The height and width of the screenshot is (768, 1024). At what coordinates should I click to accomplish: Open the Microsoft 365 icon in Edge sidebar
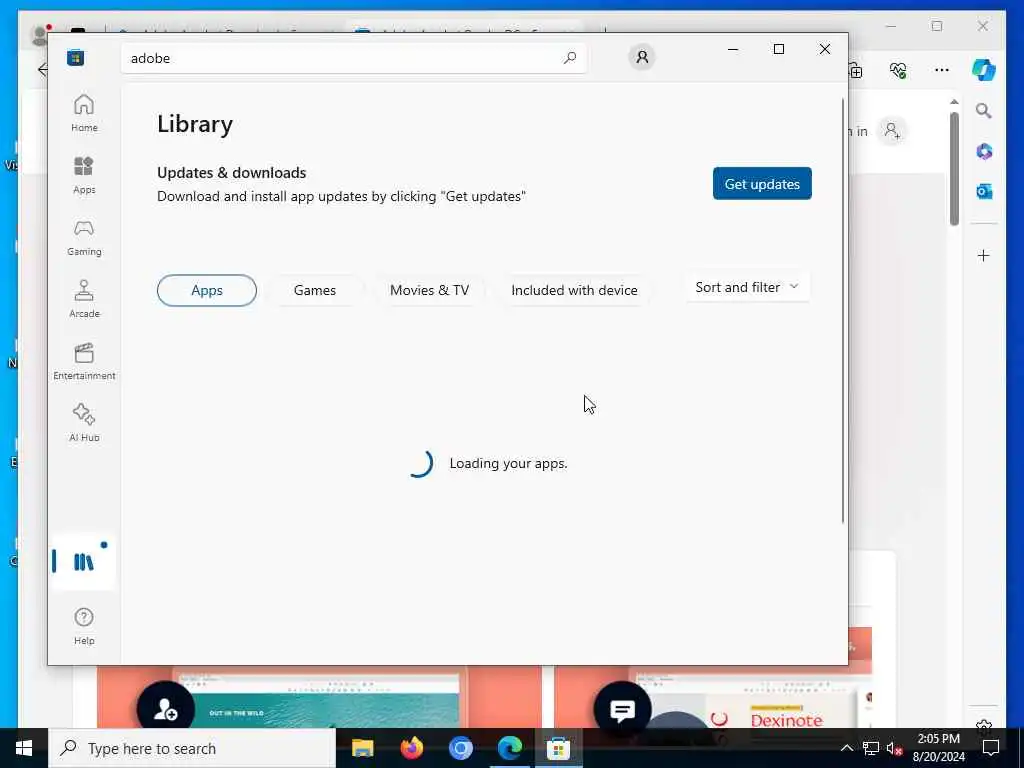pos(984,152)
